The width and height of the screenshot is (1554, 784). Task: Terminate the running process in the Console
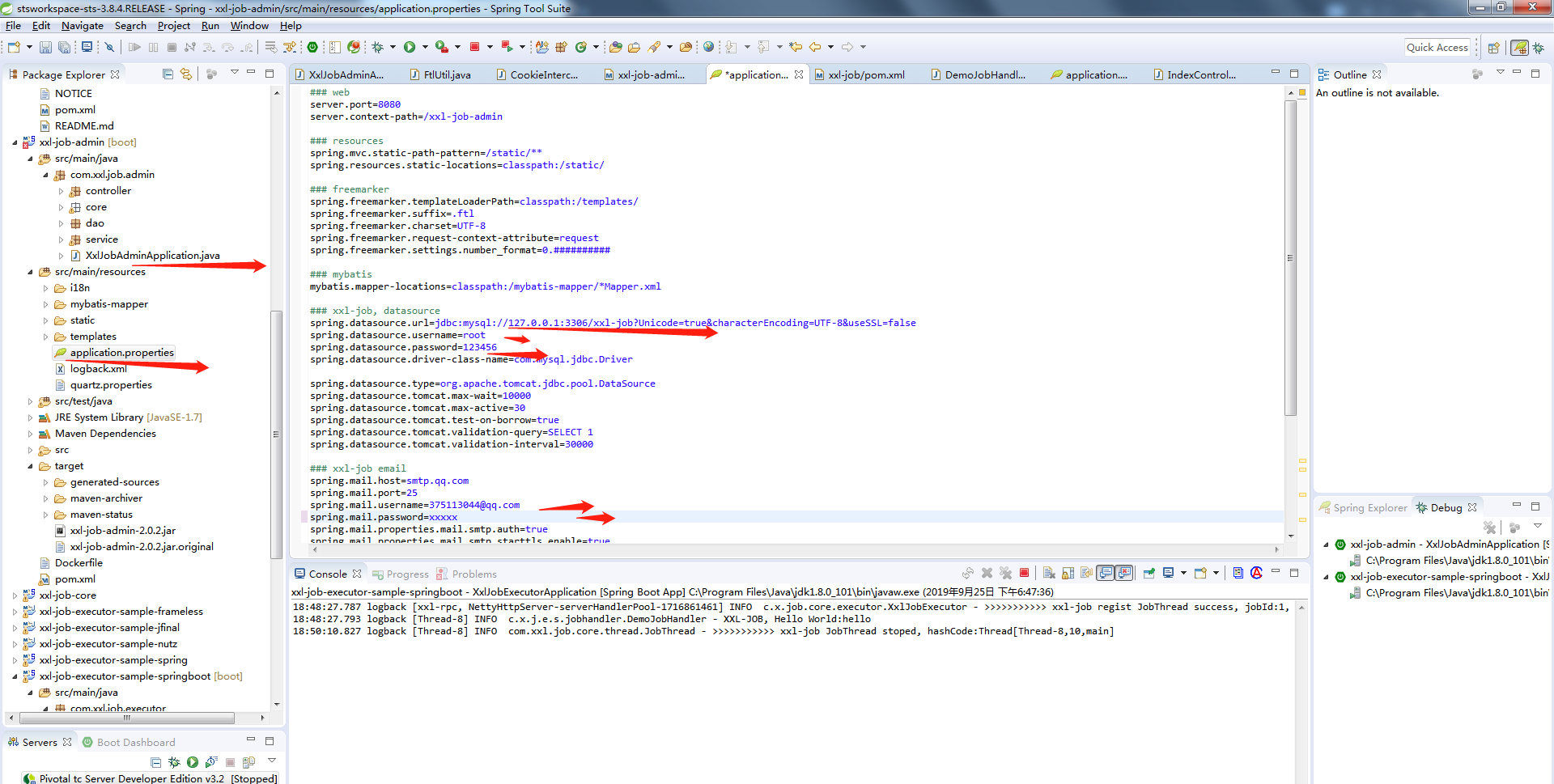1024,573
